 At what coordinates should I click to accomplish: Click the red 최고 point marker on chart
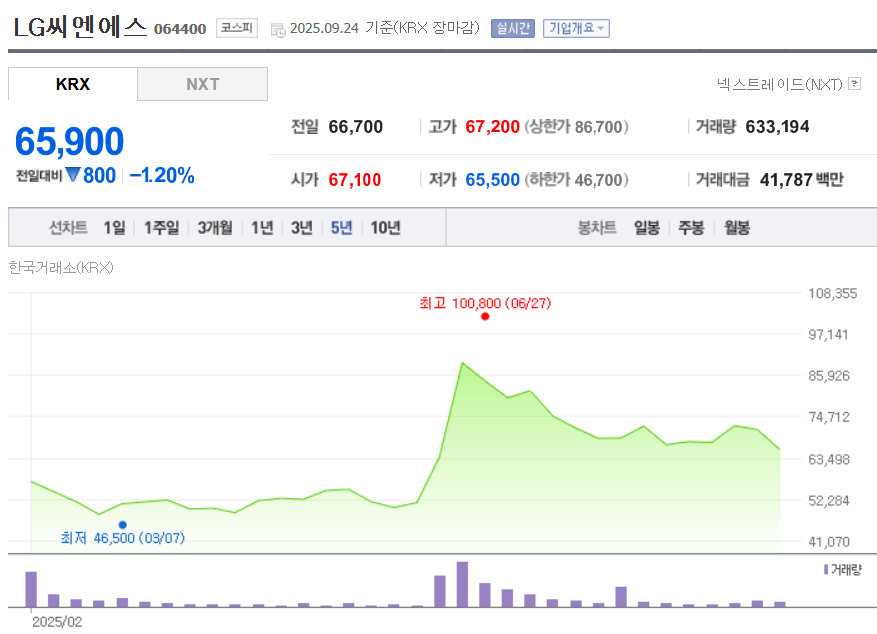coord(485,316)
